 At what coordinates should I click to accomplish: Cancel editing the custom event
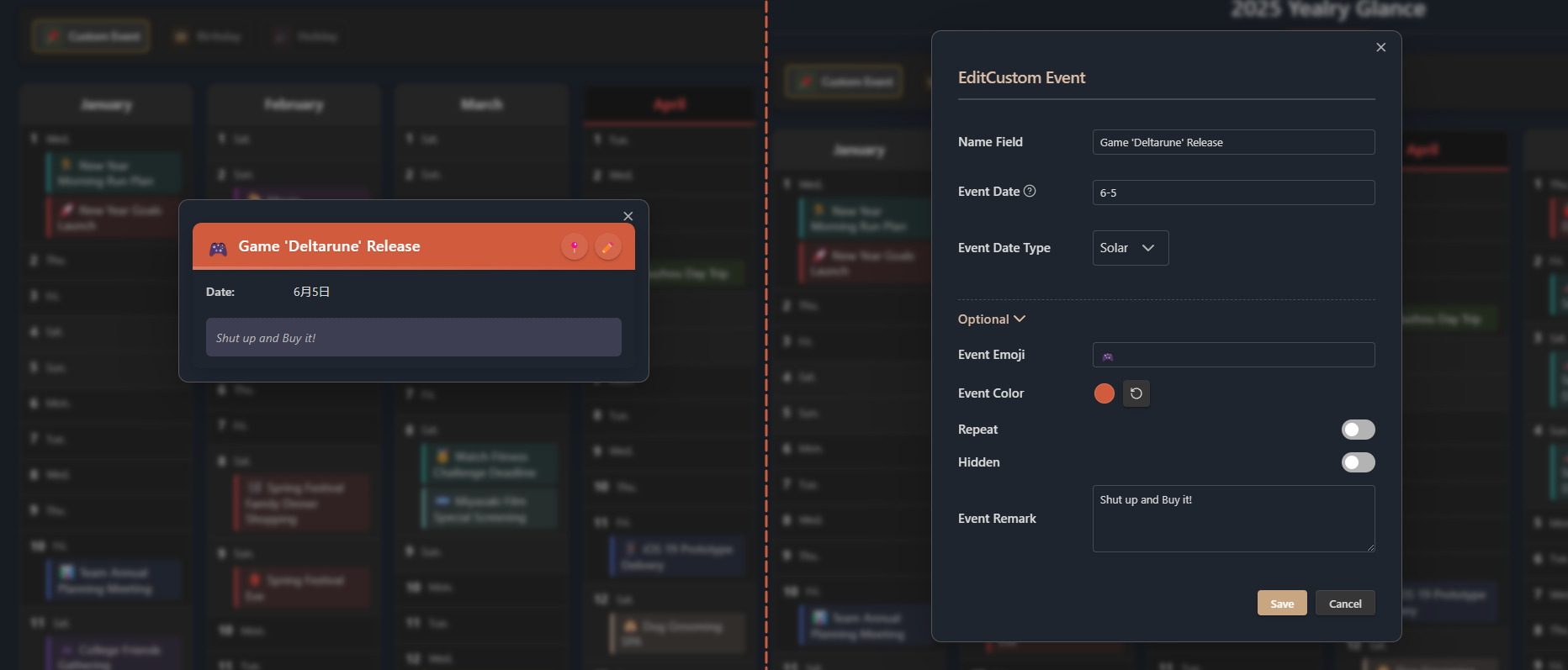(x=1345, y=603)
